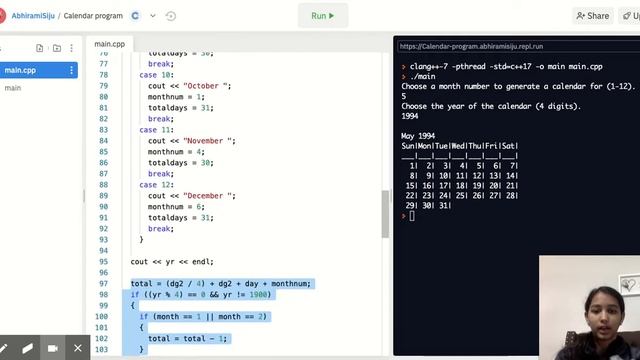Click the 'total = total - 1;' line
Screen dimensions: 640x360
[x=187, y=338]
